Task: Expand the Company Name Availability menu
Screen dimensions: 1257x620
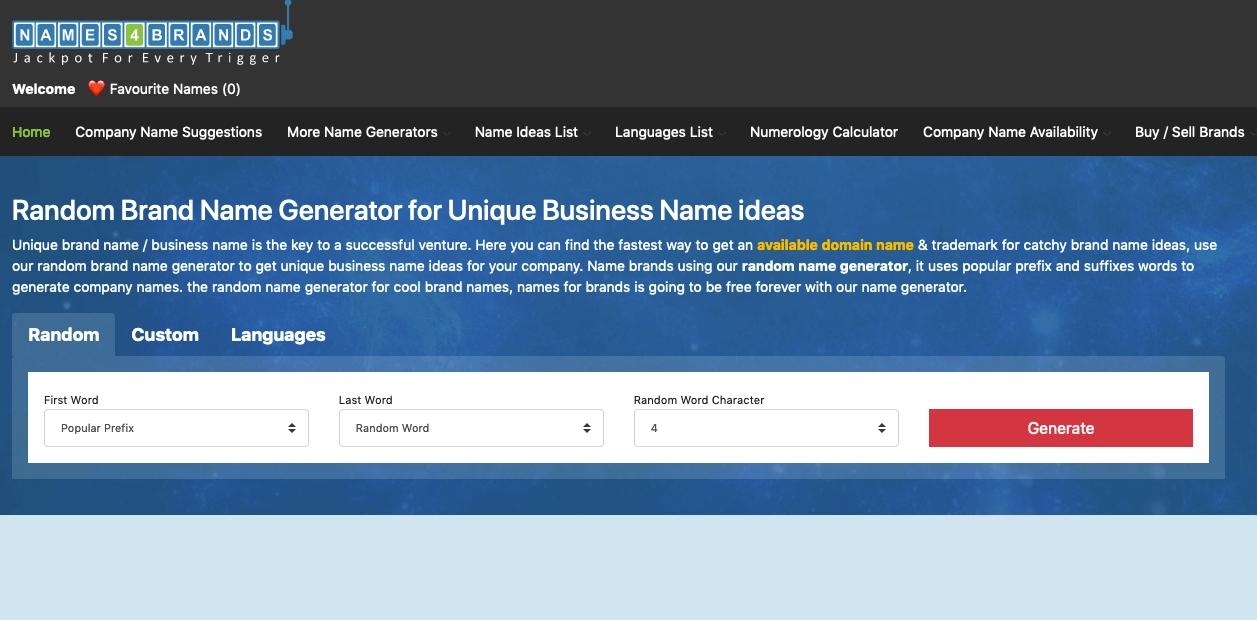Action: 1010,131
